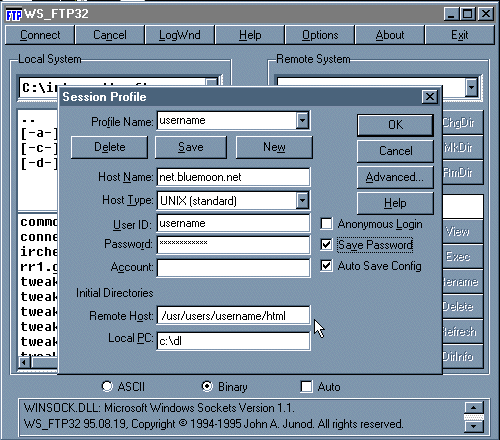Save the session profile
This screenshot has width=500, height=440.
tap(191, 147)
